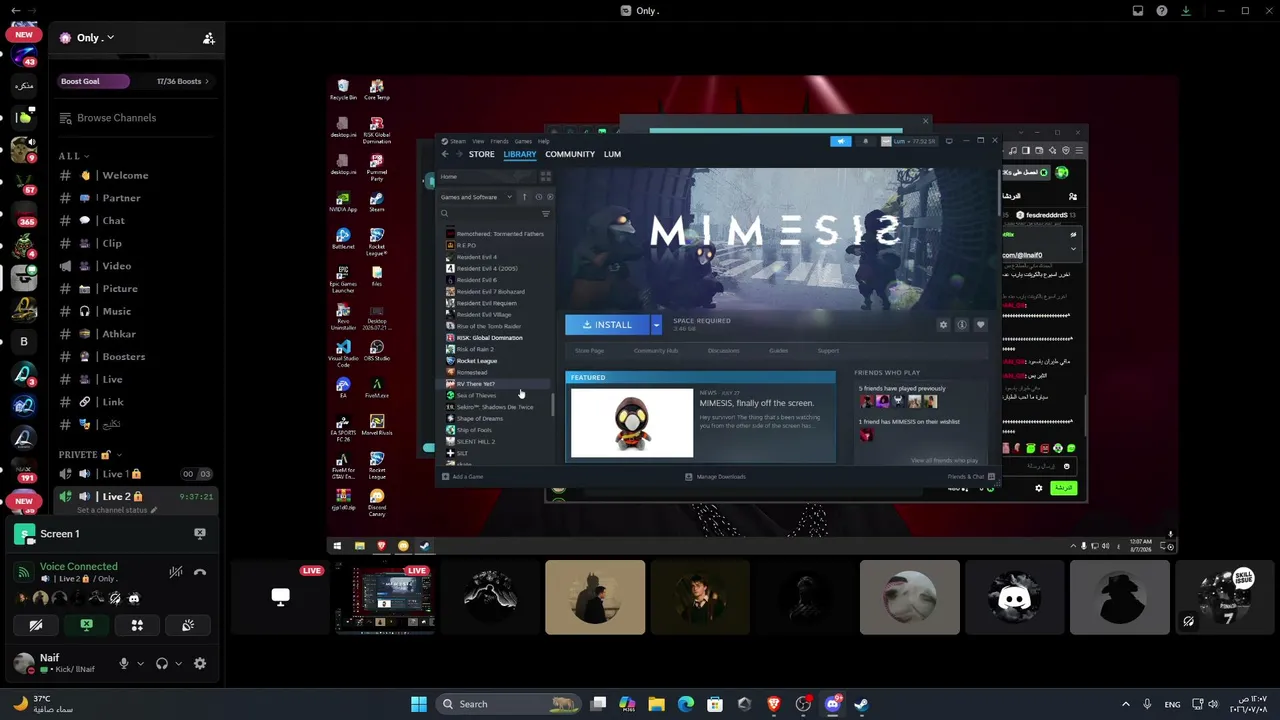This screenshot has height=720, width=1280.
Task: Disconnect from the voice channel
Action: click(200, 572)
